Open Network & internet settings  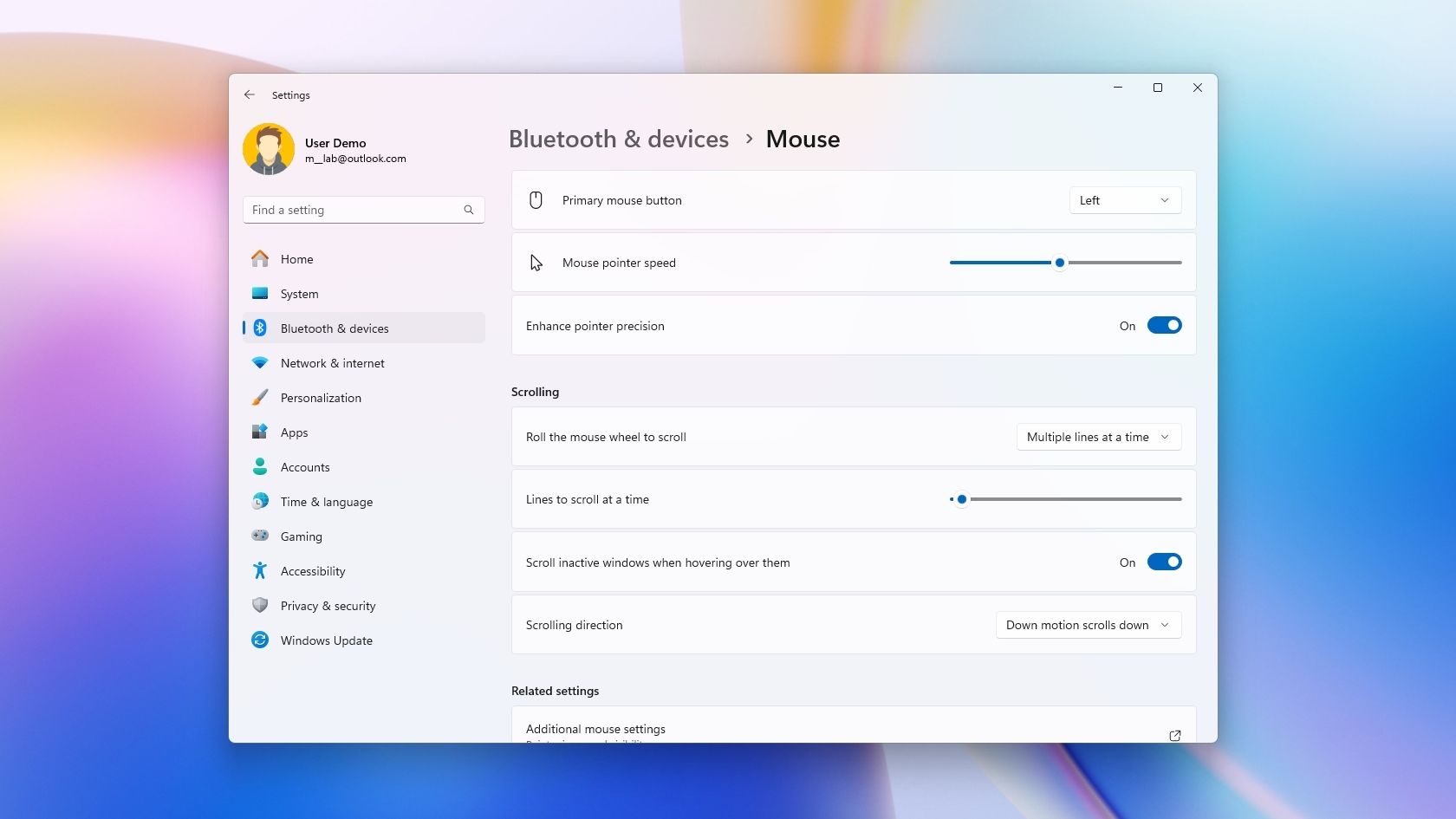[x=333, y=363]
